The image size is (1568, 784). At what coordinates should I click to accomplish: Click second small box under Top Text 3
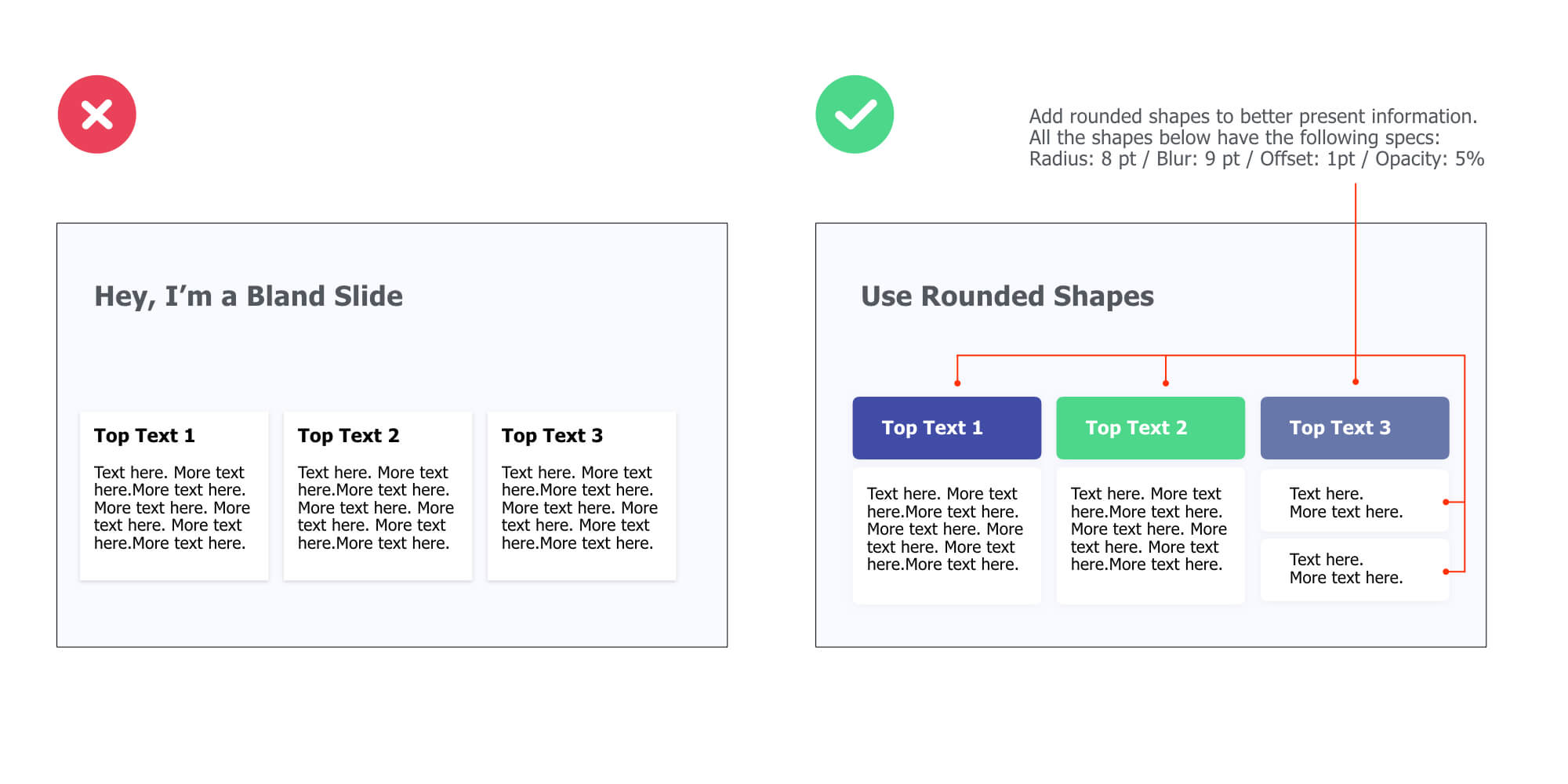pos(1354,569)
